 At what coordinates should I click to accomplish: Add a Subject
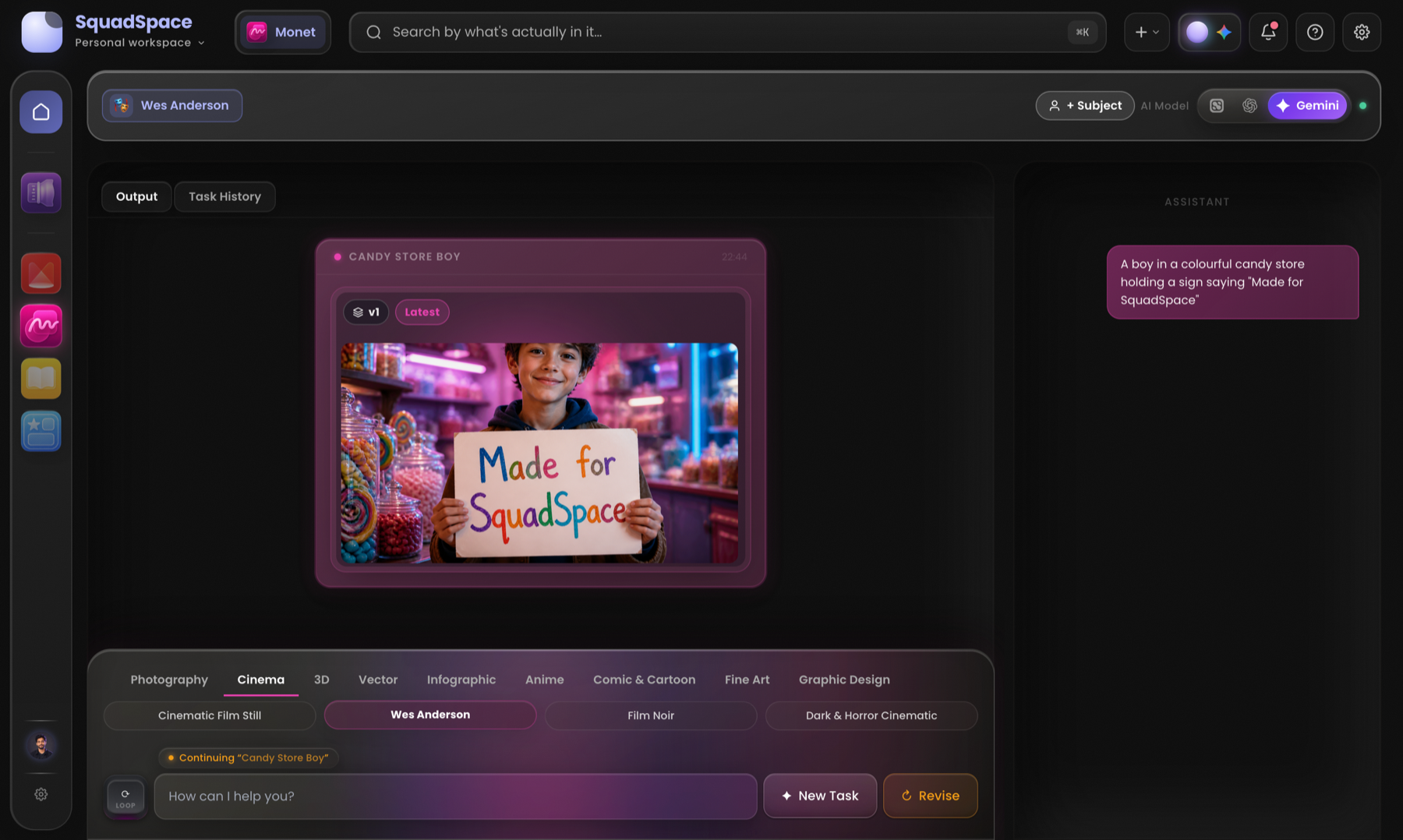point(1085,106)
